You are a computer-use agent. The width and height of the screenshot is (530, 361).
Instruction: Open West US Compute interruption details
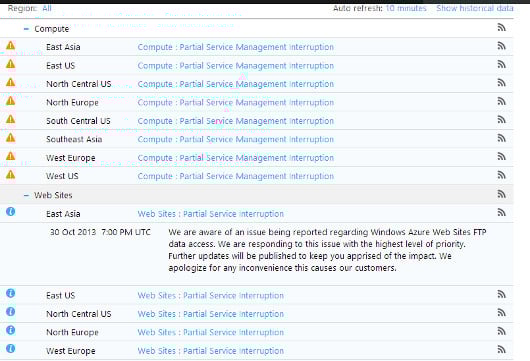(236, 176)
